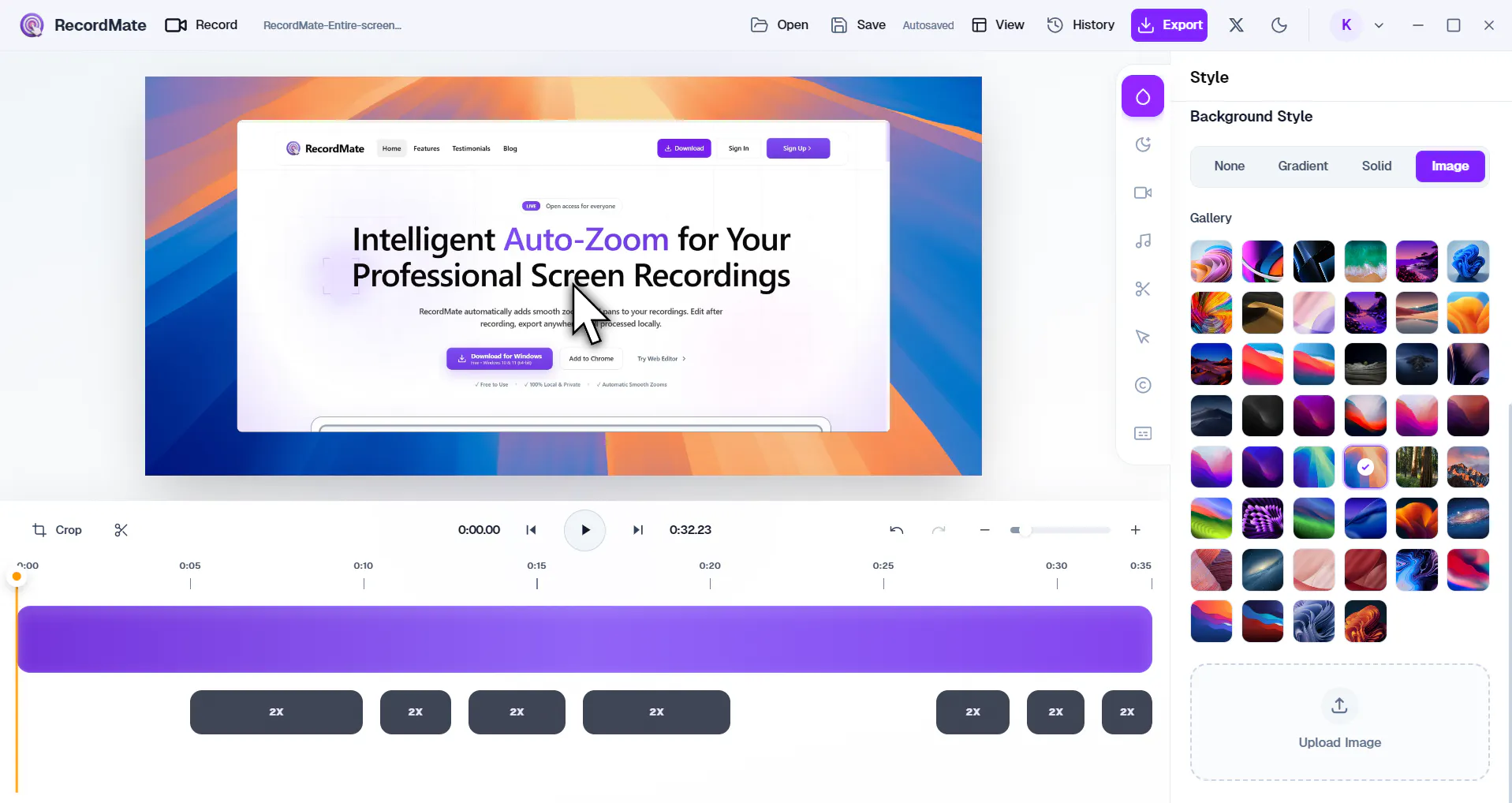Click the X (Twitter) icon in the header
The width and height of the screenshot is (1512, 803).
[x=1236, y=25]
